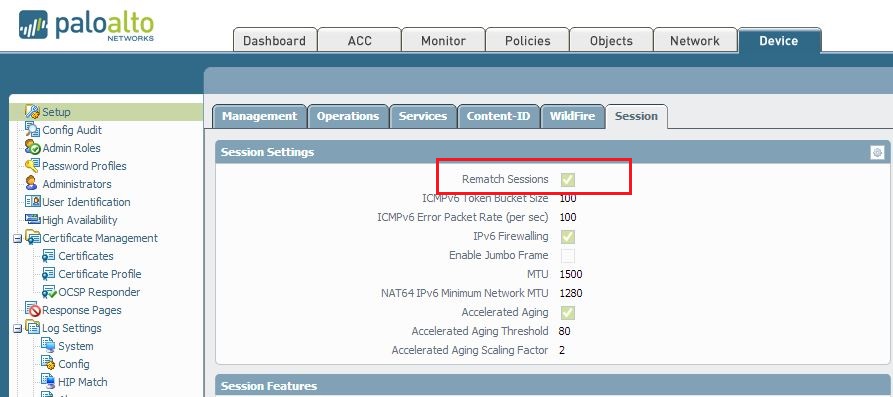893x397 pixels.
Task: Open Response Pages in the sidebar
Action: [x=81, y=310]
